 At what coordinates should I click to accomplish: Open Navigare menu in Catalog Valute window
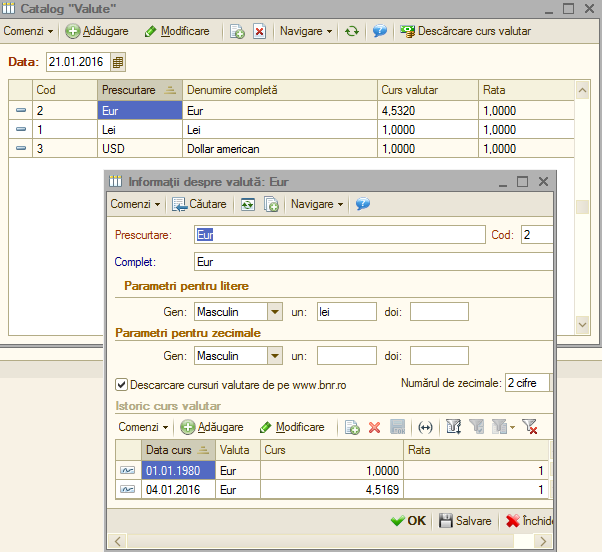tap(306, 31)
